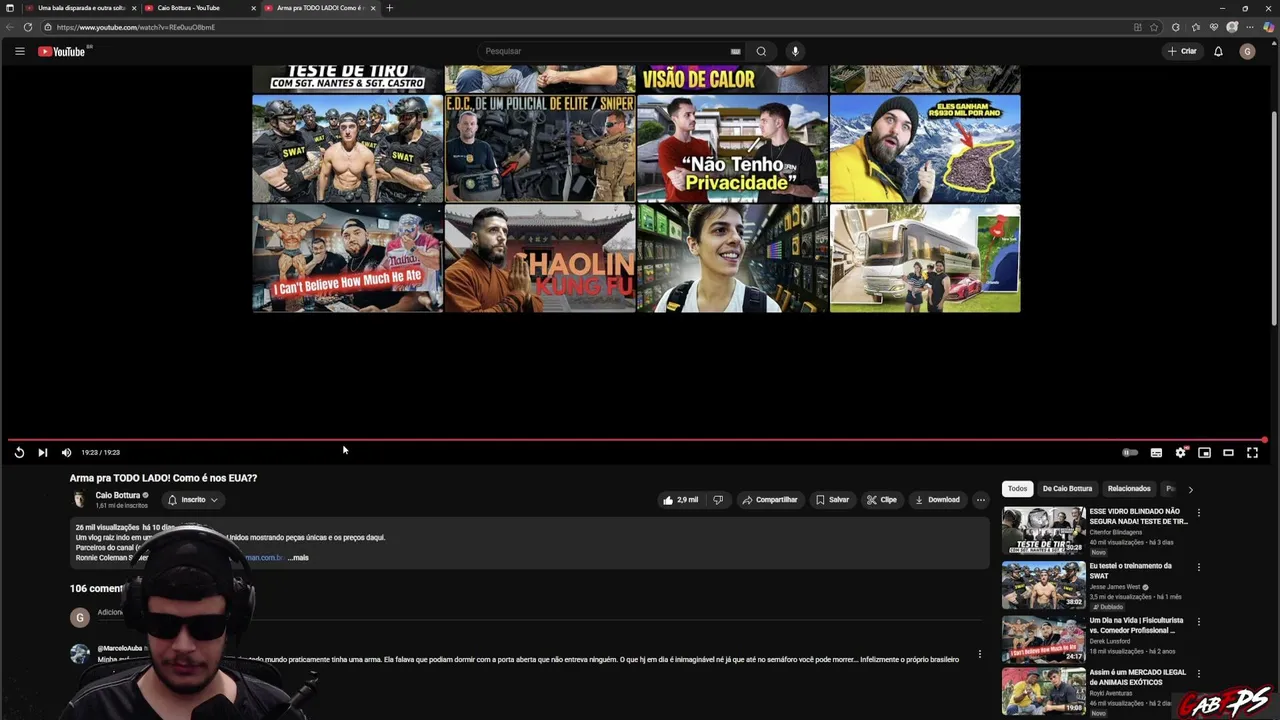Viewport: 1280px width, 720px height.
Task: Open browser extensions icon
Action: (1176, 27)
